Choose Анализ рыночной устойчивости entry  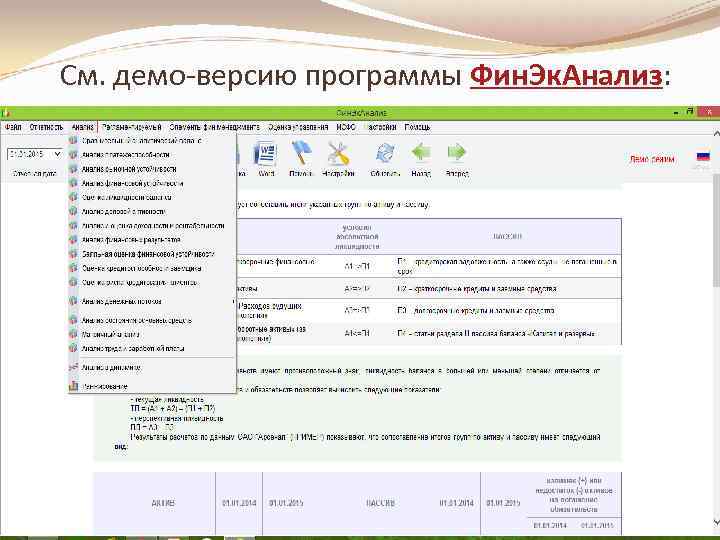coord(152,169)
